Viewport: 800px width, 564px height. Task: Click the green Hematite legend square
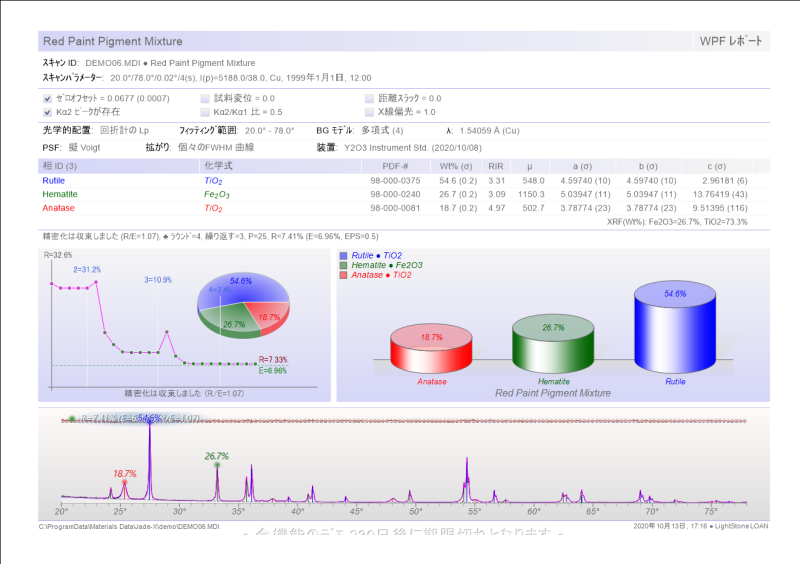point(342,265)
